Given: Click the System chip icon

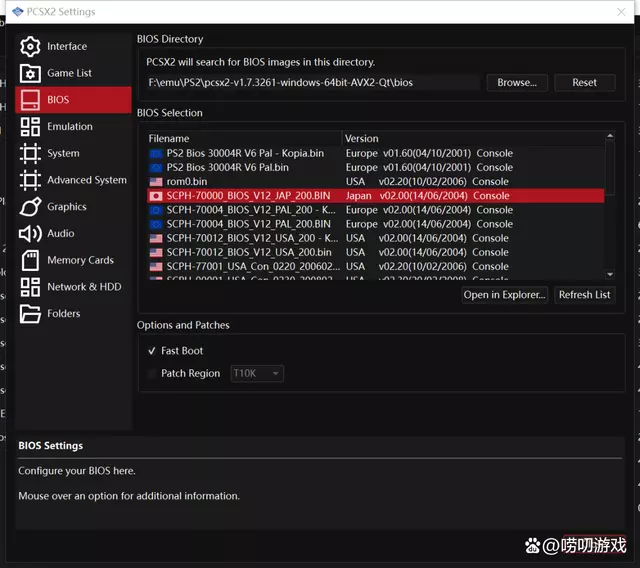Looking at the screenshot, I should 30,153.
